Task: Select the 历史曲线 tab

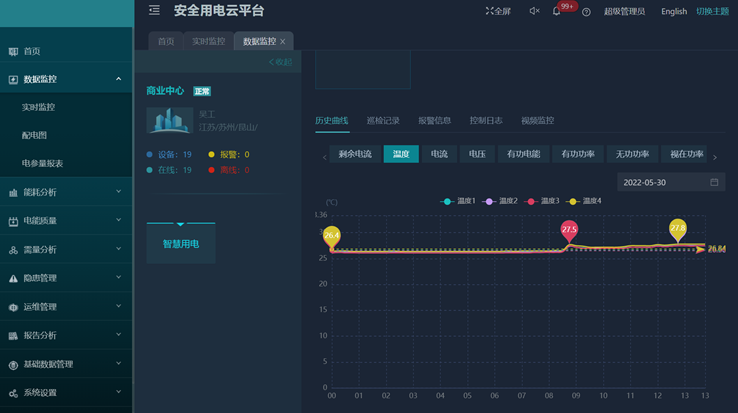Action: [332, 121]
